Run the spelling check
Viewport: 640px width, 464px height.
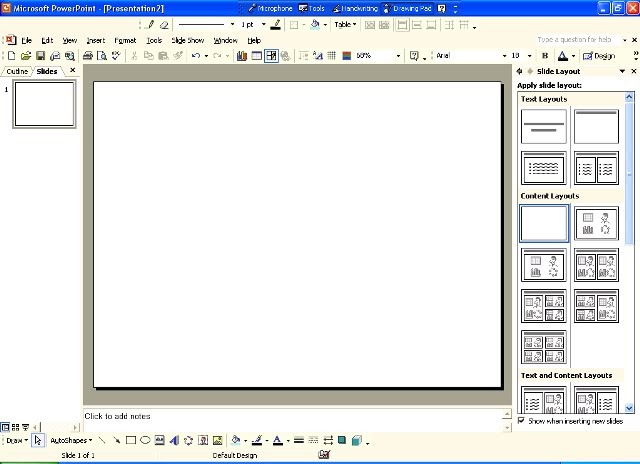click(116, 56)
